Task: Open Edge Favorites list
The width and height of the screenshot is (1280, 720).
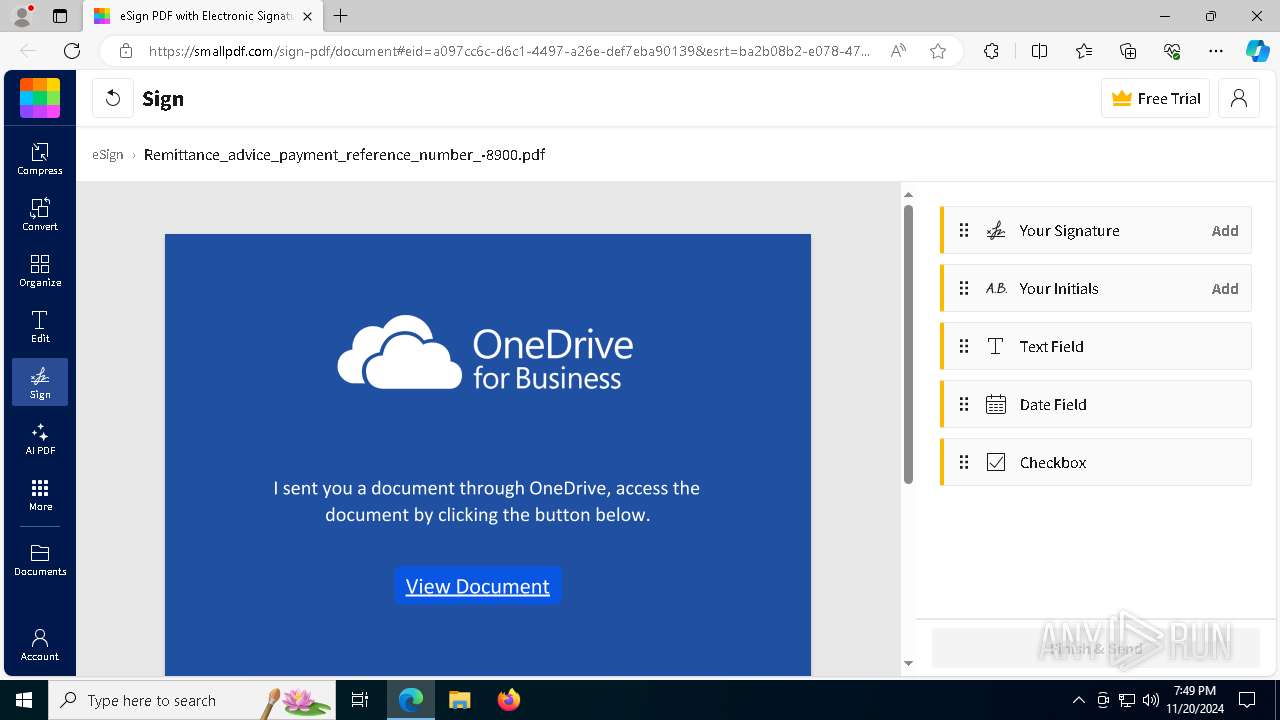Action: click(1084, 51)
